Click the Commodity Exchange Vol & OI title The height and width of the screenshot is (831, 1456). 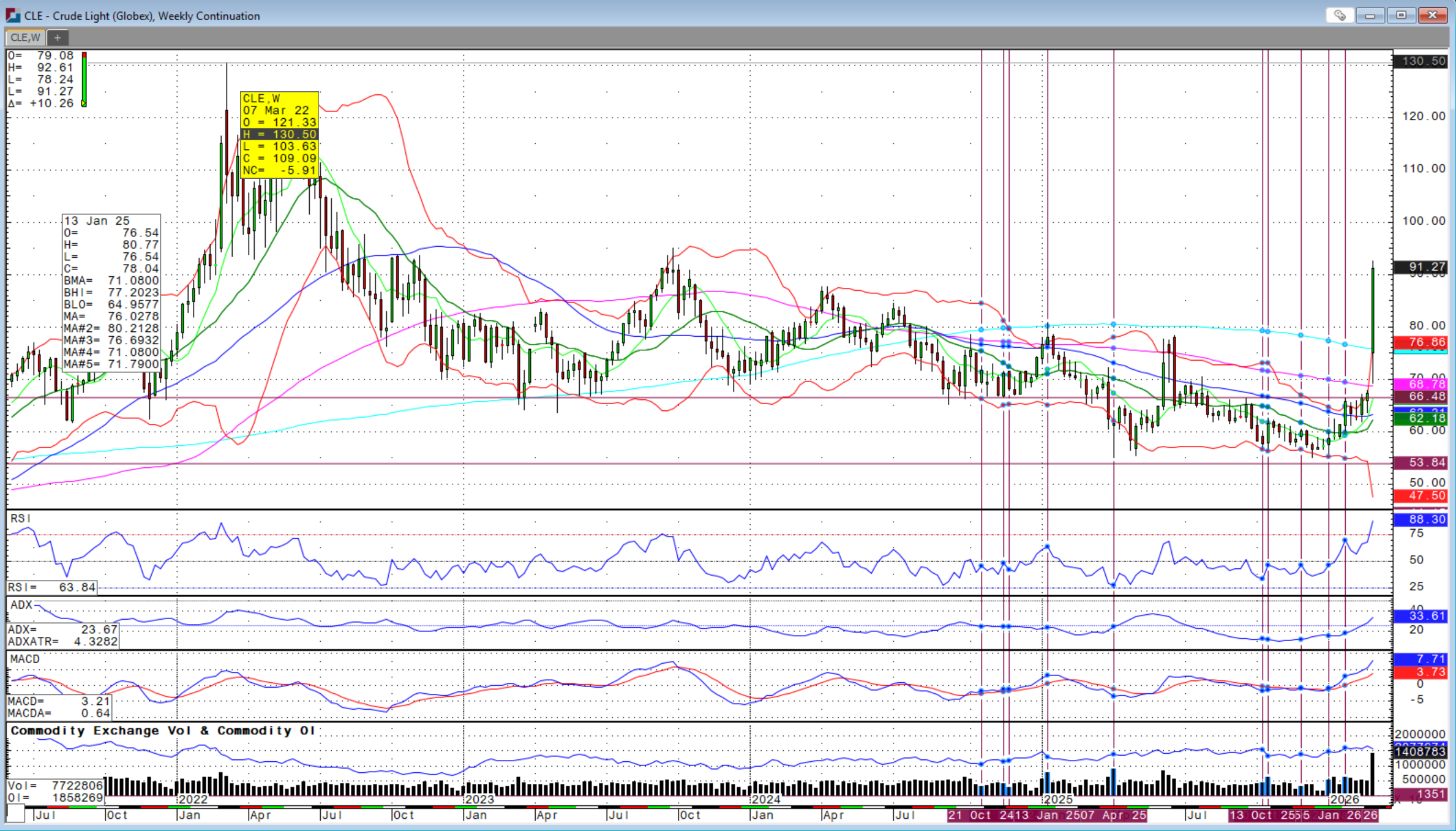tap(162, 731)
